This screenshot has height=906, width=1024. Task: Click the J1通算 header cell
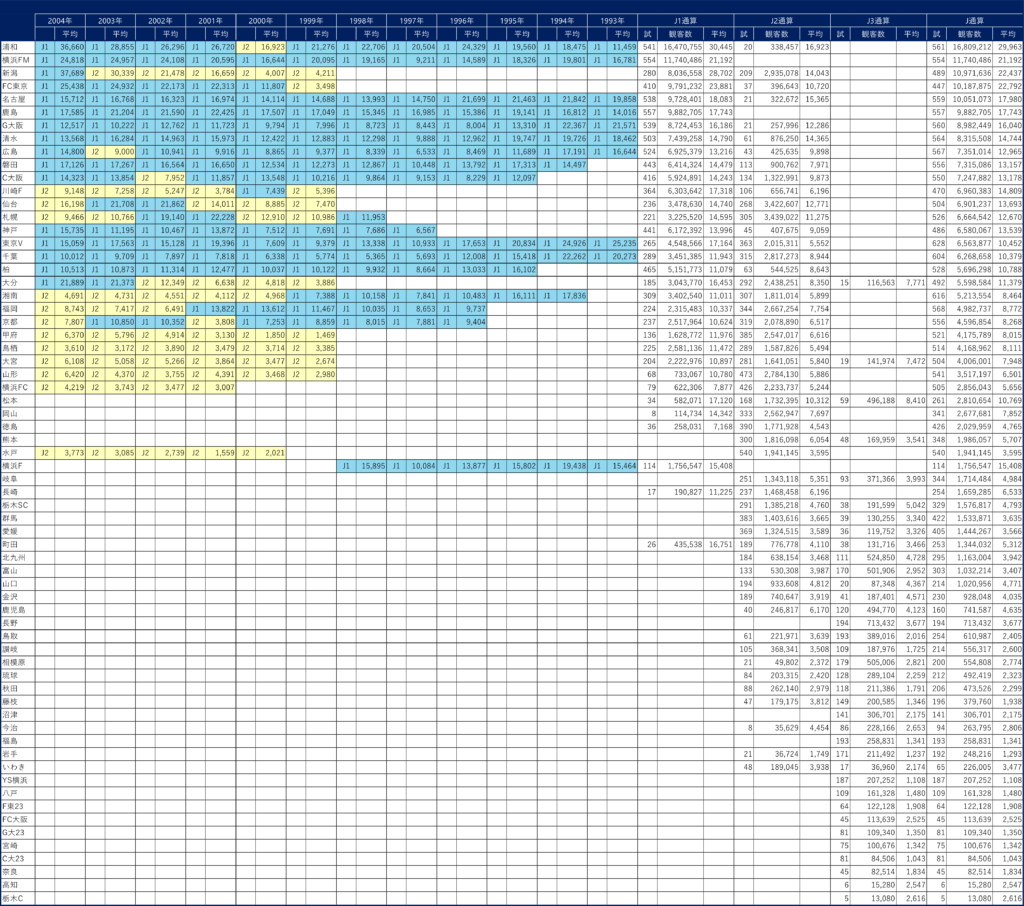point(687,20)
